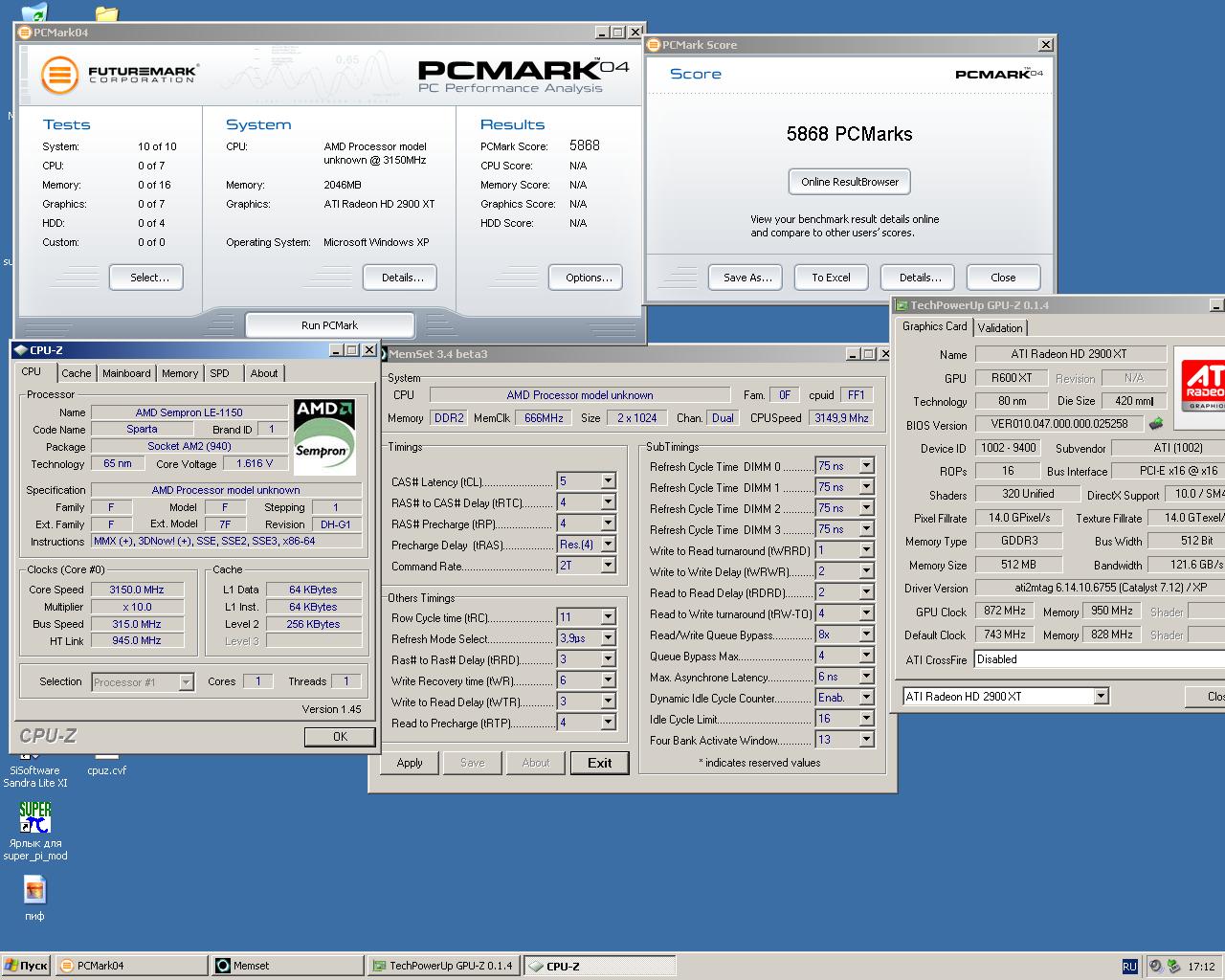The image size is (1225, 980).
Task: Open the Four Bank Activate Window dropdown
Action: [866, 740]
